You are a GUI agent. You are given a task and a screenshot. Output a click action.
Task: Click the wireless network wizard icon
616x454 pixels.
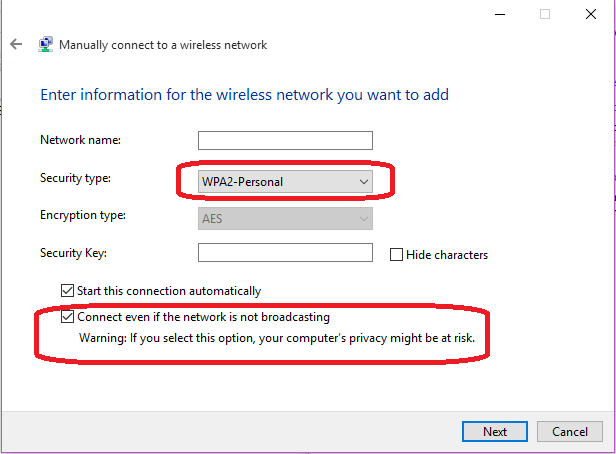pyautogui.click(x=46, y=44)
